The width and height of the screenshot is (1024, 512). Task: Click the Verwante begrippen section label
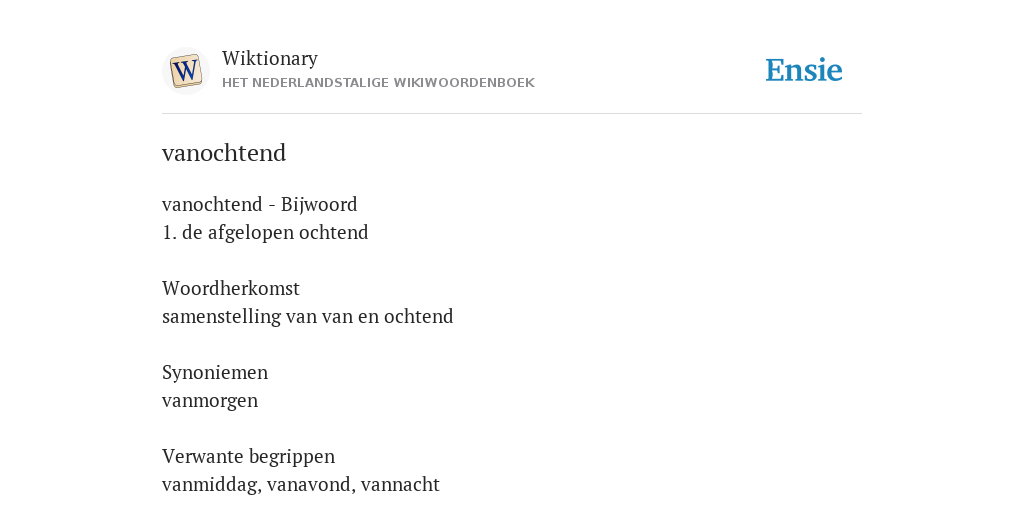pos(248,456)
